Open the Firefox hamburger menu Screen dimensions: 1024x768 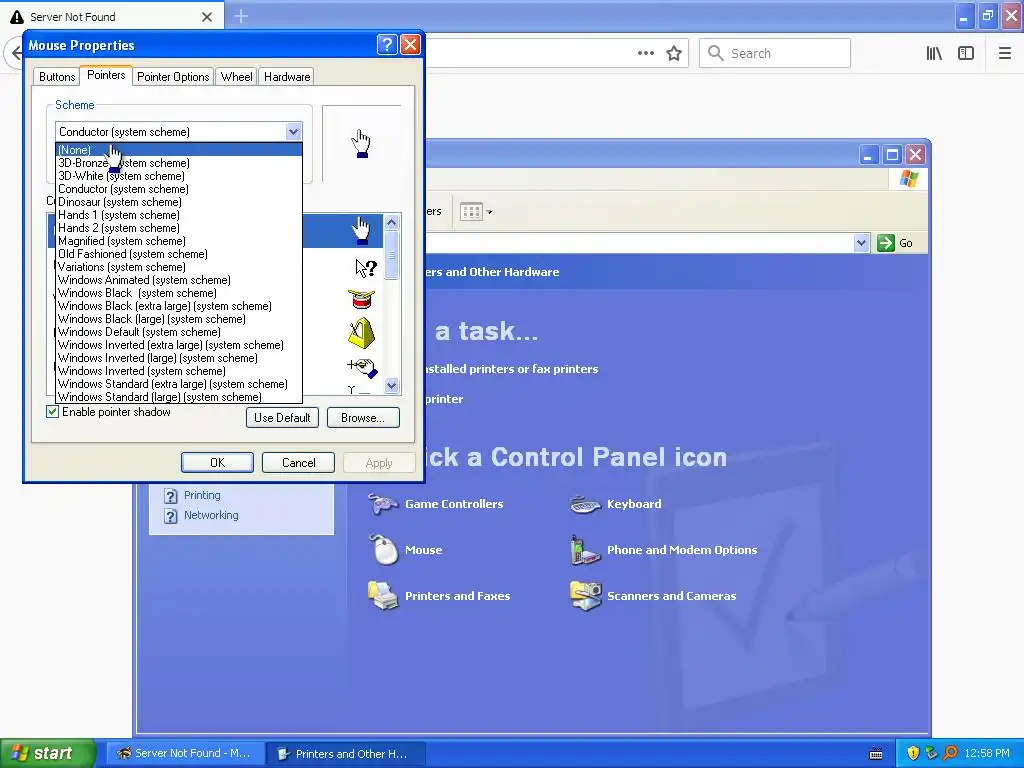[1005, 53]
